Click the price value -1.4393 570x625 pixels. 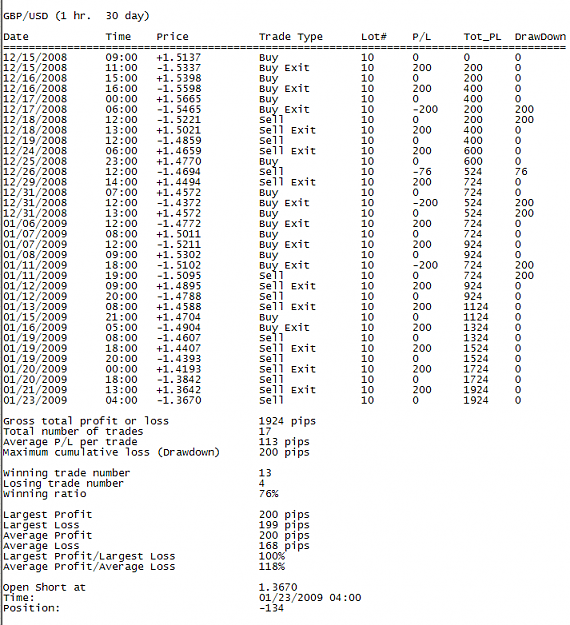179,359
